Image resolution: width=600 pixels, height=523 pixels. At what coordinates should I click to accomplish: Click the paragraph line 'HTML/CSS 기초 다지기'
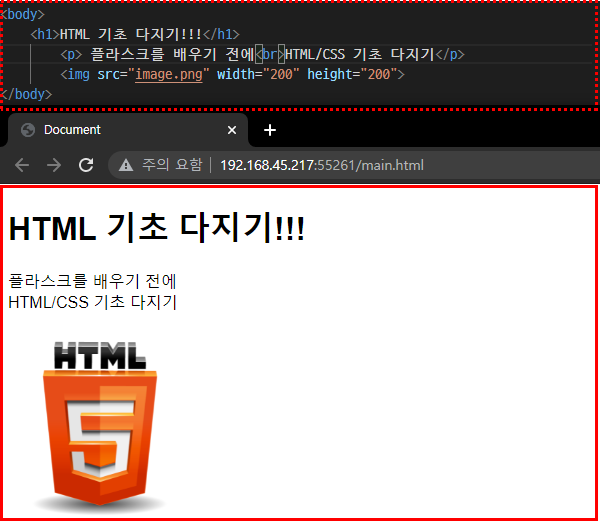point(92,302)
